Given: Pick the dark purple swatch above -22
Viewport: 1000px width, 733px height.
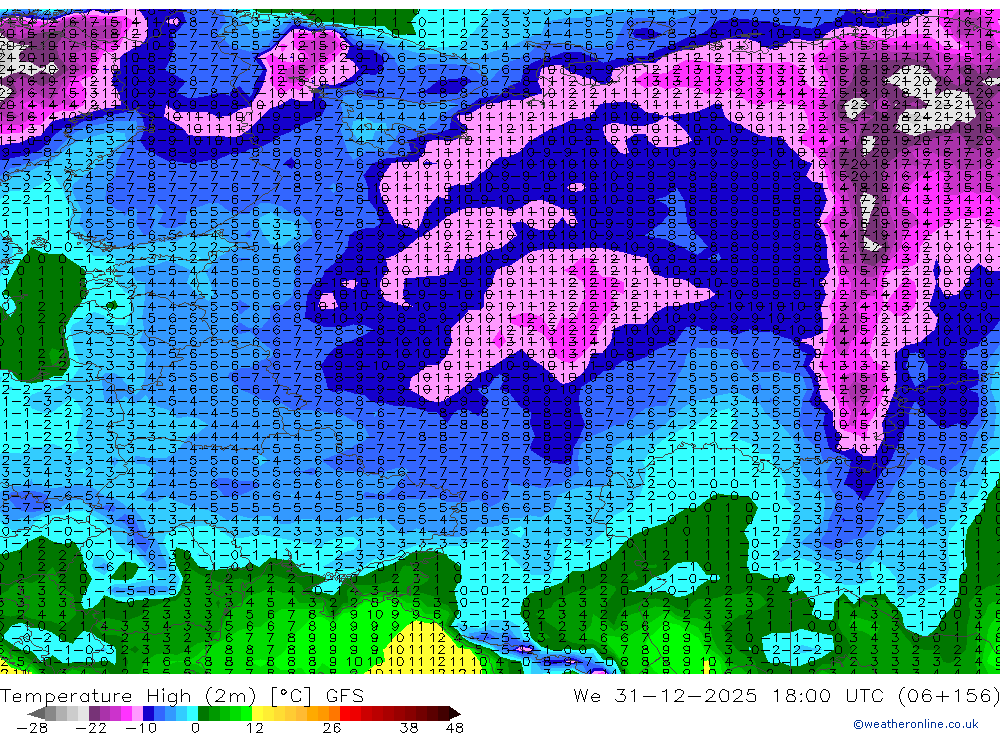Looking at the screenshot, I should (x=94, y=714).
